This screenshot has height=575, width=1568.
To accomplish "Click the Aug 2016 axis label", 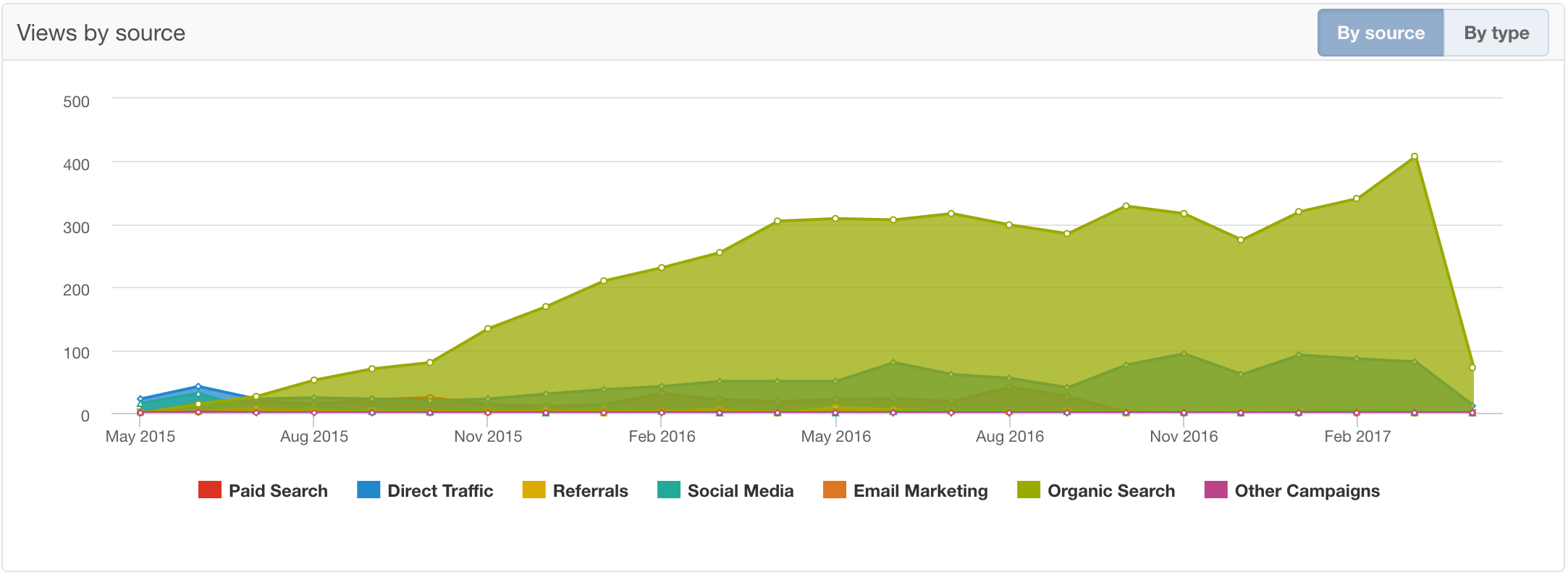I will [x=1010, y=437].
